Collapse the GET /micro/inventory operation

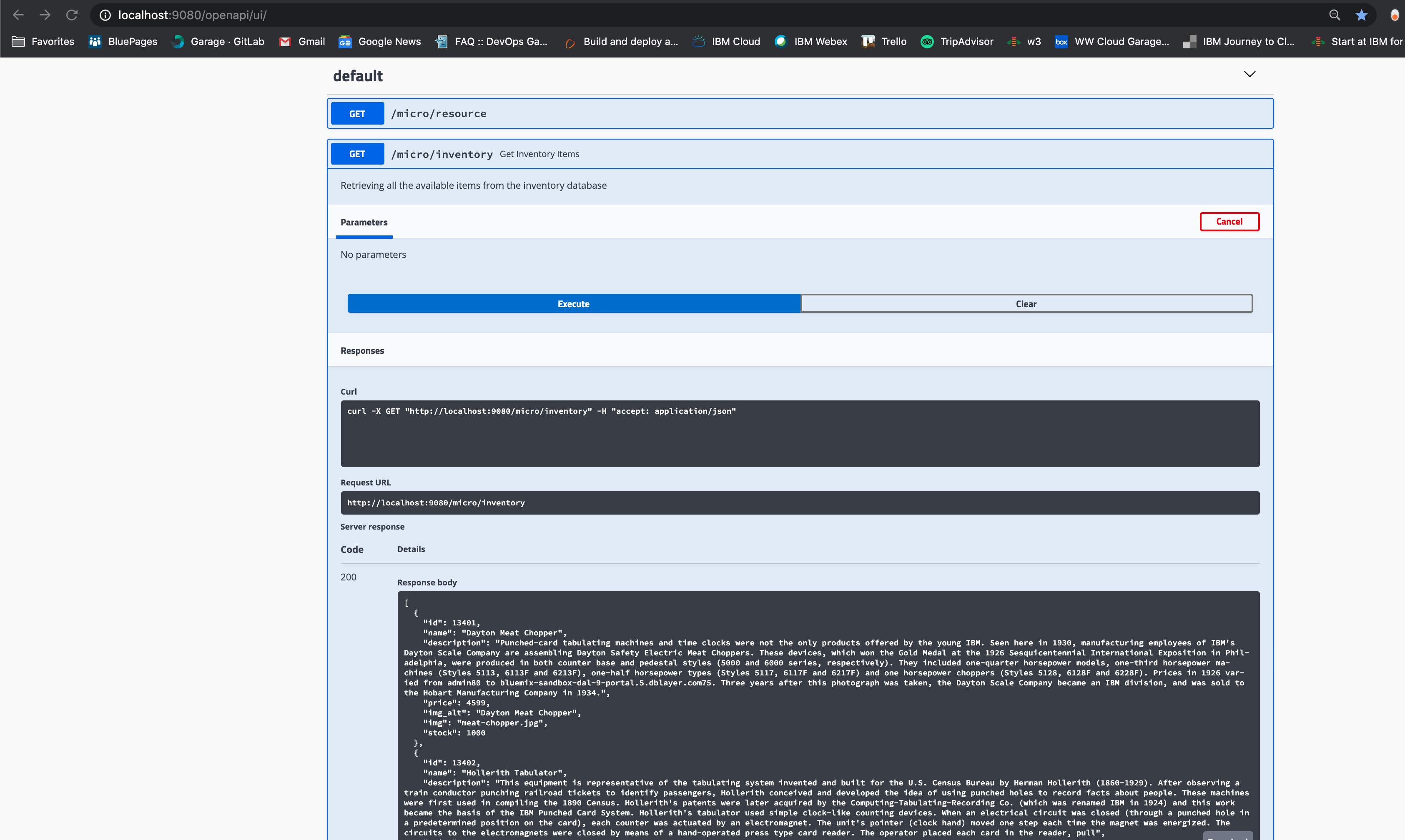pyautogui.click(x=800, y=154)
